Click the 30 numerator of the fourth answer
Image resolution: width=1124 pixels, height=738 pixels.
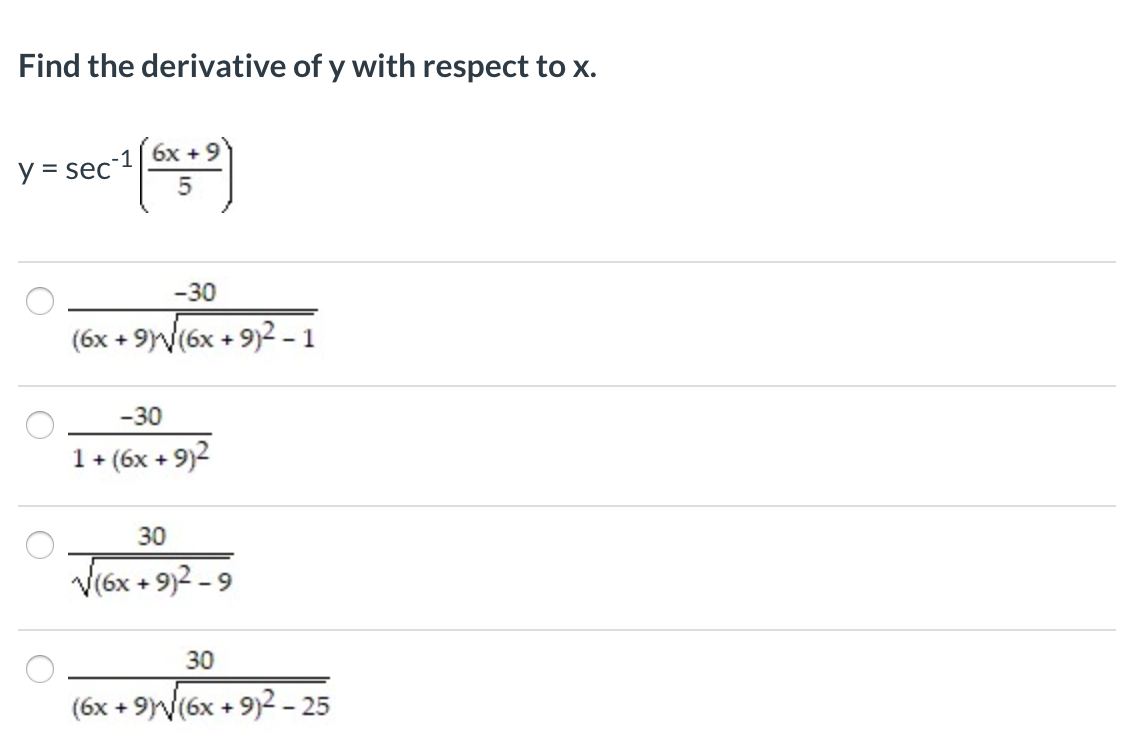tap(202, 659)
